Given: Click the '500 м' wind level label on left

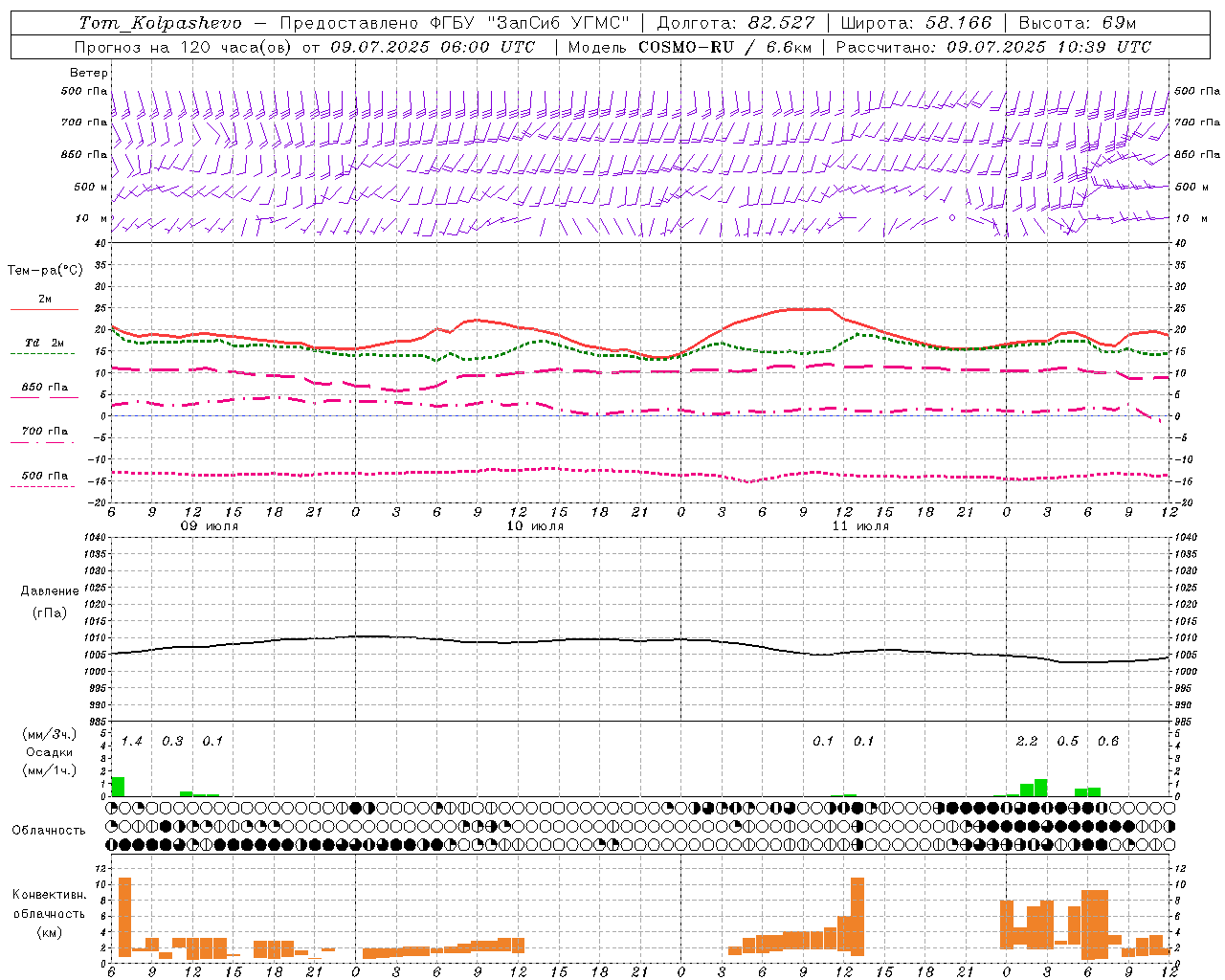Looking at the screenshot, I should 91,187.
